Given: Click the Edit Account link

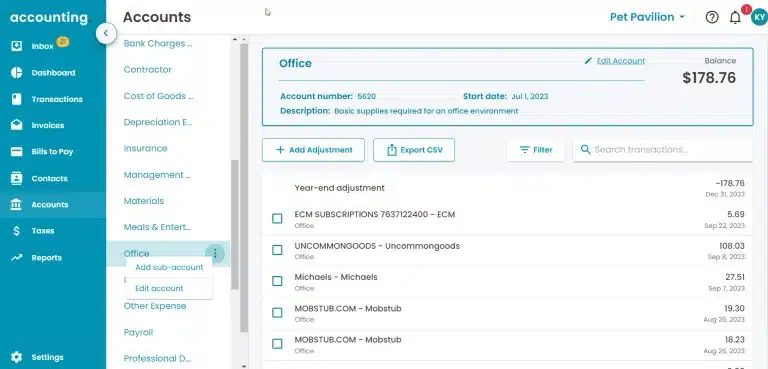Looking at the screenshot, I should pyautogui.click(x=621, y=61).
